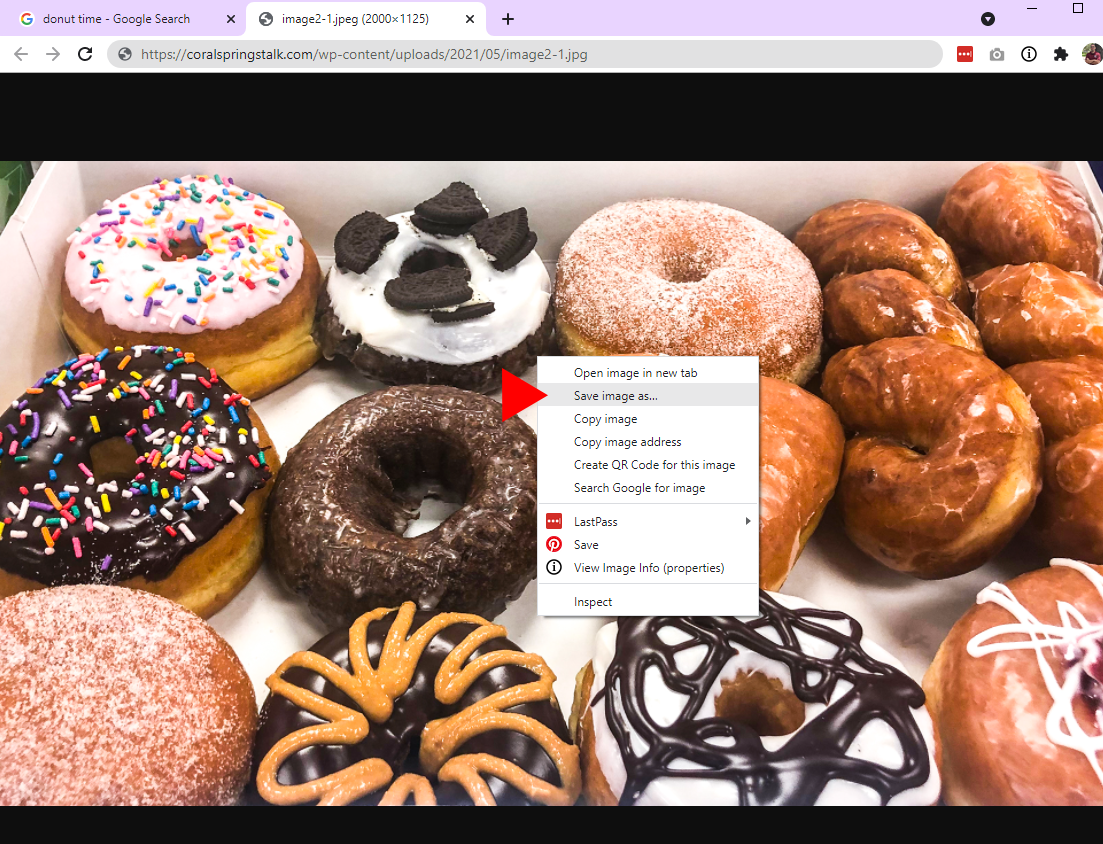The height and width of the screenshot is (844, 1103).
Task: Open the LastPass extension in the toolbar
Action: click(964, 54)
